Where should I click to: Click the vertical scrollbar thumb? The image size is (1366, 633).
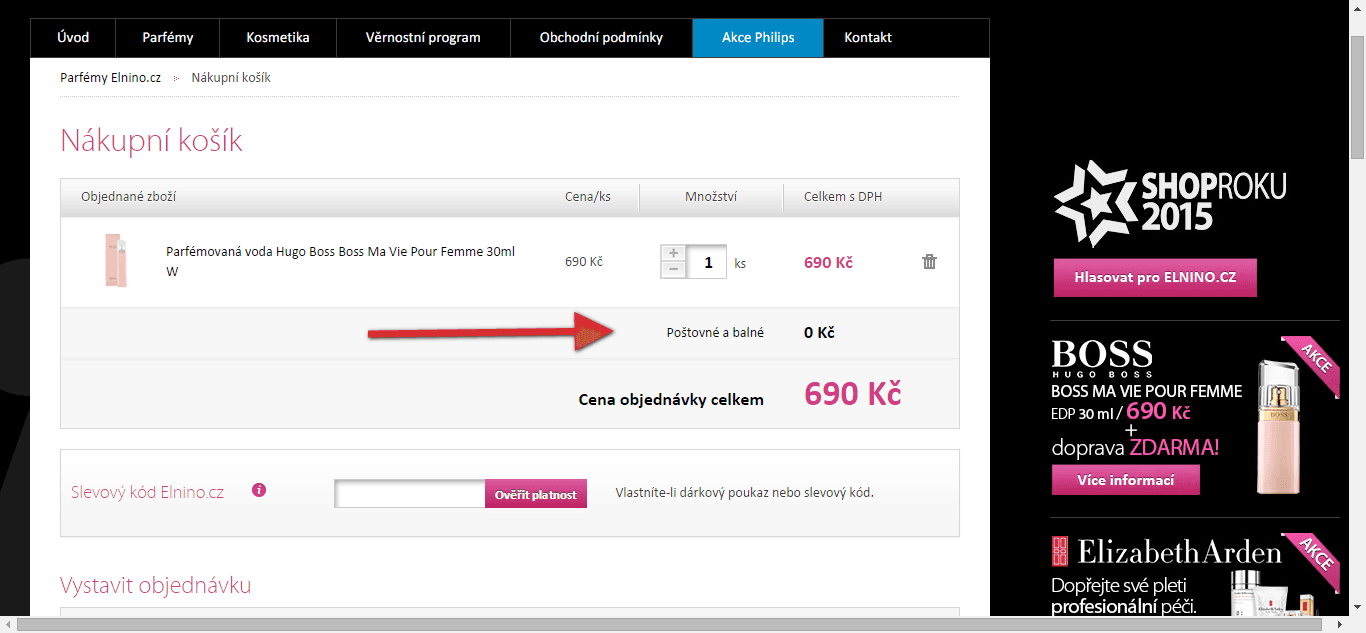pyautogui.click(x=1357, y=97)
